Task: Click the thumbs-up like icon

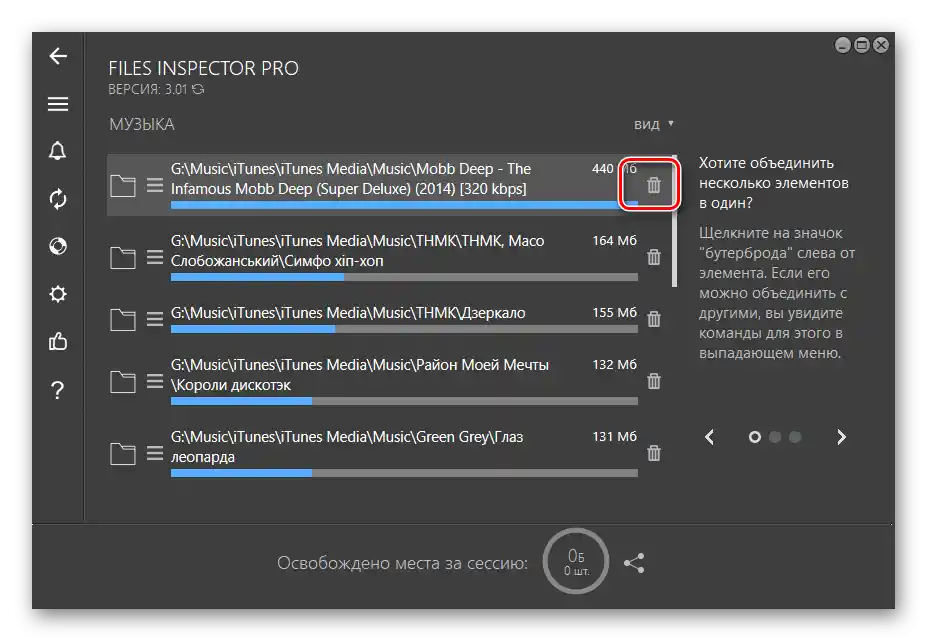Action: coord(58,341)
